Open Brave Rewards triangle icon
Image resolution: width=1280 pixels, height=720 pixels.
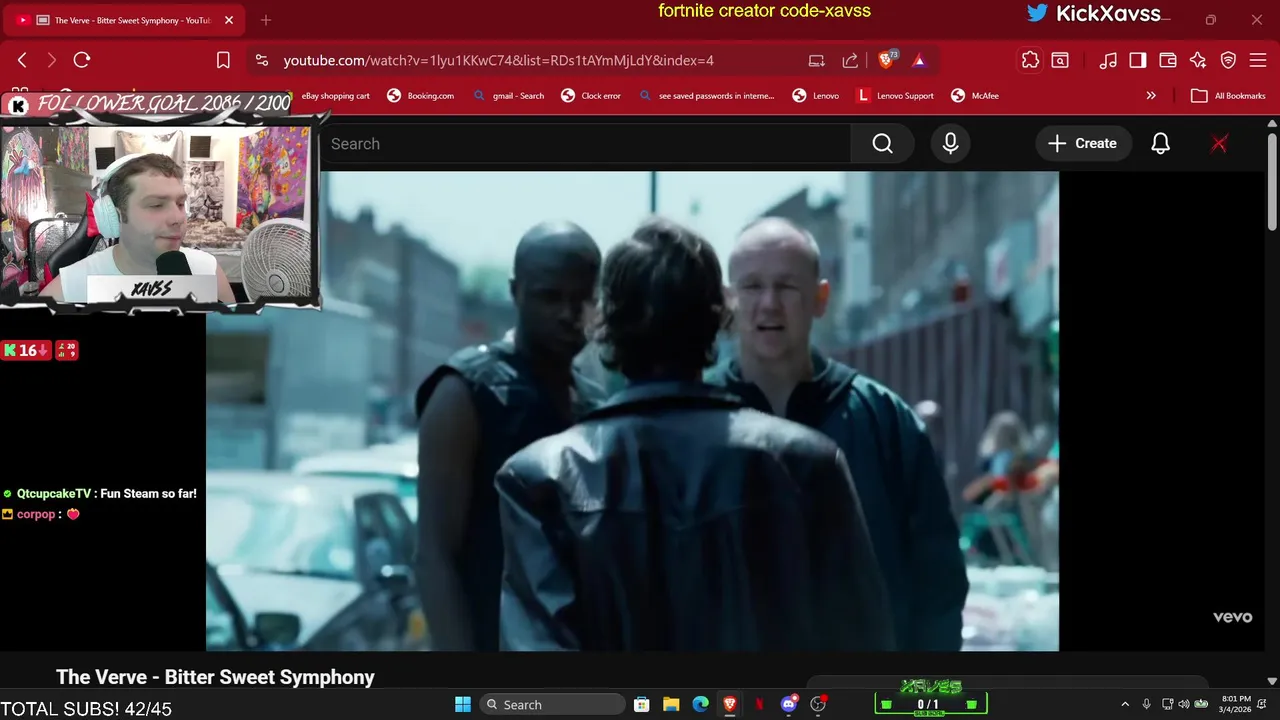919,60
